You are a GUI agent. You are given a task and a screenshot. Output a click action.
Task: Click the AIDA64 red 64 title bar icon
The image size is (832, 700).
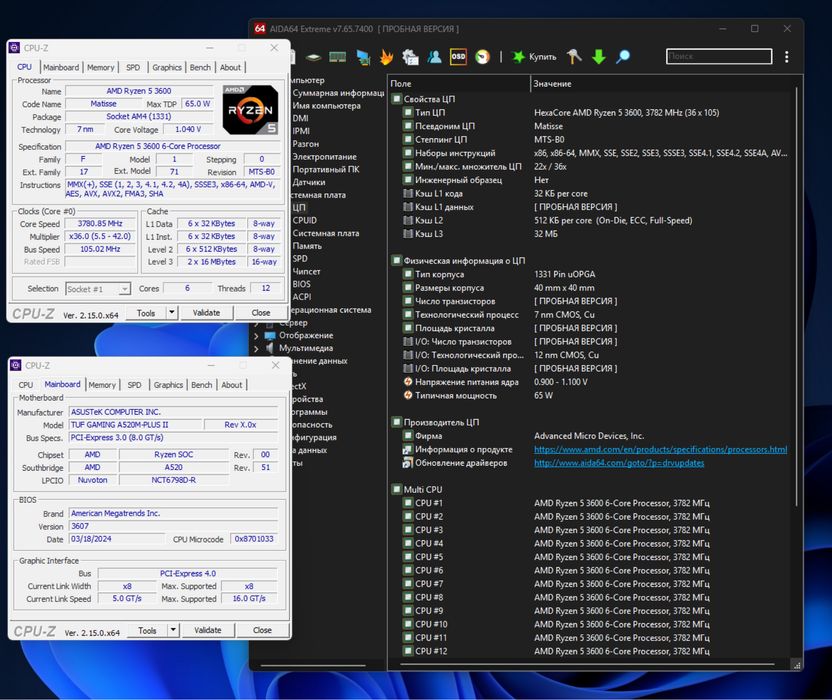pos(259,29)
